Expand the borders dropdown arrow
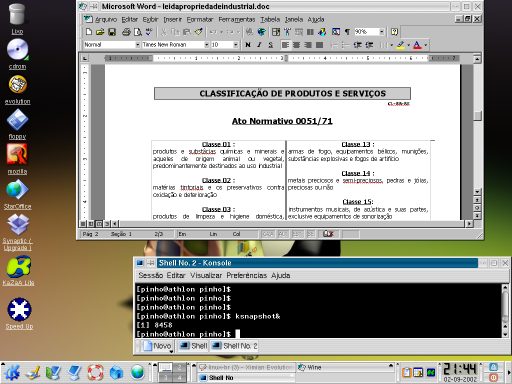The height and width of the screenshot is (384, 512). point(391,45)
